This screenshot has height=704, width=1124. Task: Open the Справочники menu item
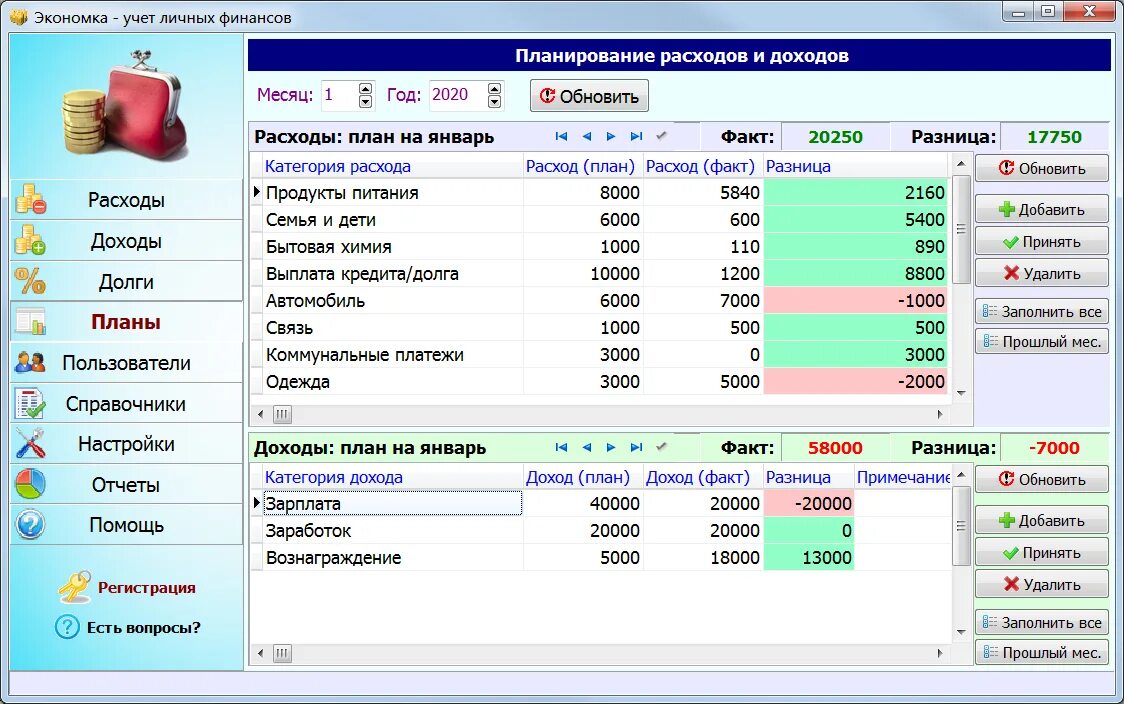tap(126, 404)
